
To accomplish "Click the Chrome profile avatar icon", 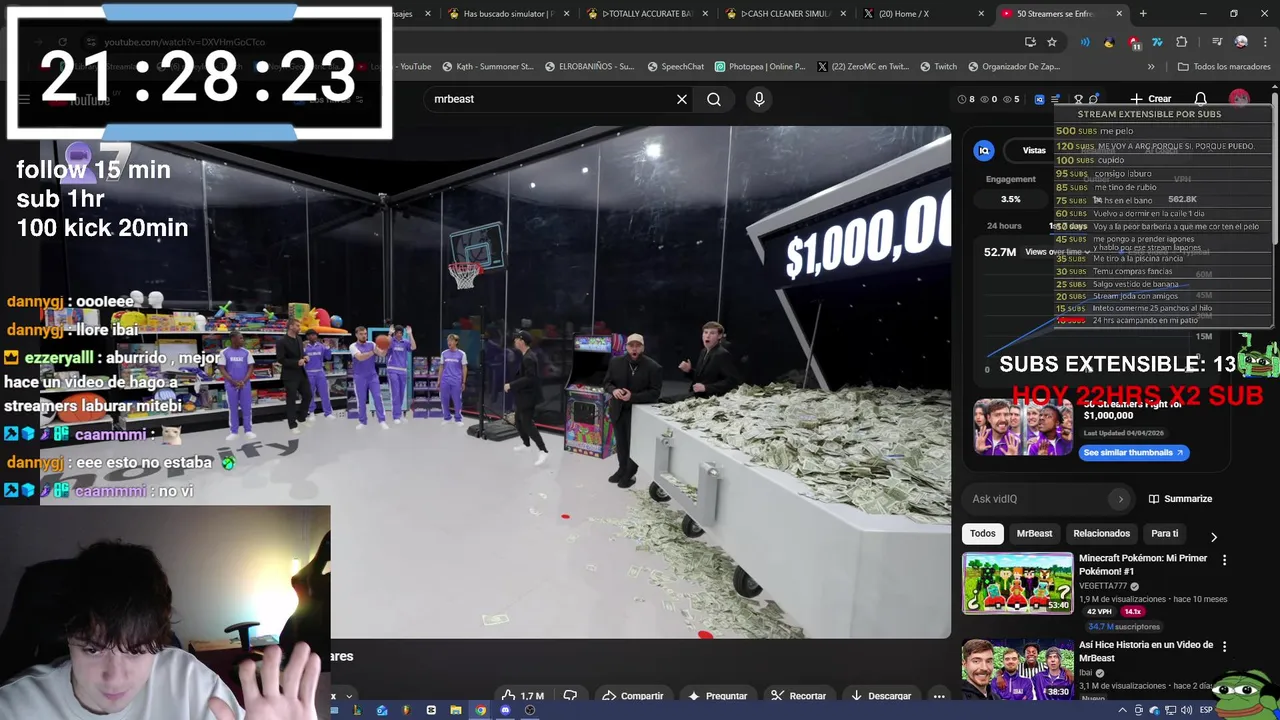I will coord(1241,42).
